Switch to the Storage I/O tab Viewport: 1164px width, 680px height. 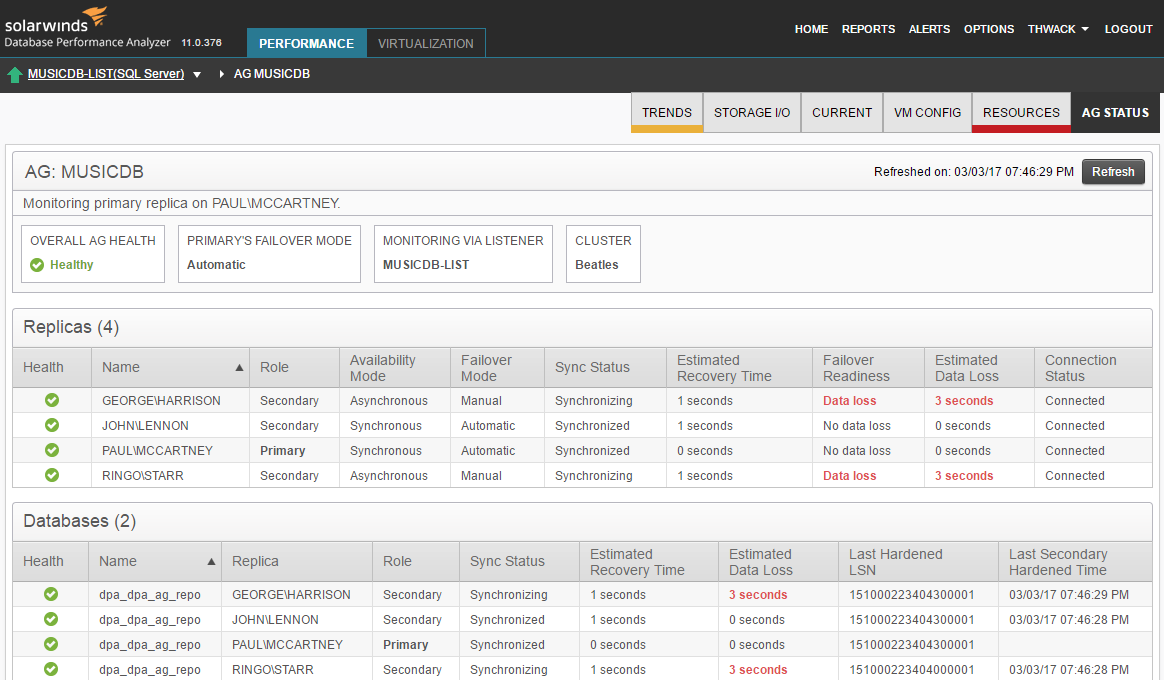pos(752,113)
